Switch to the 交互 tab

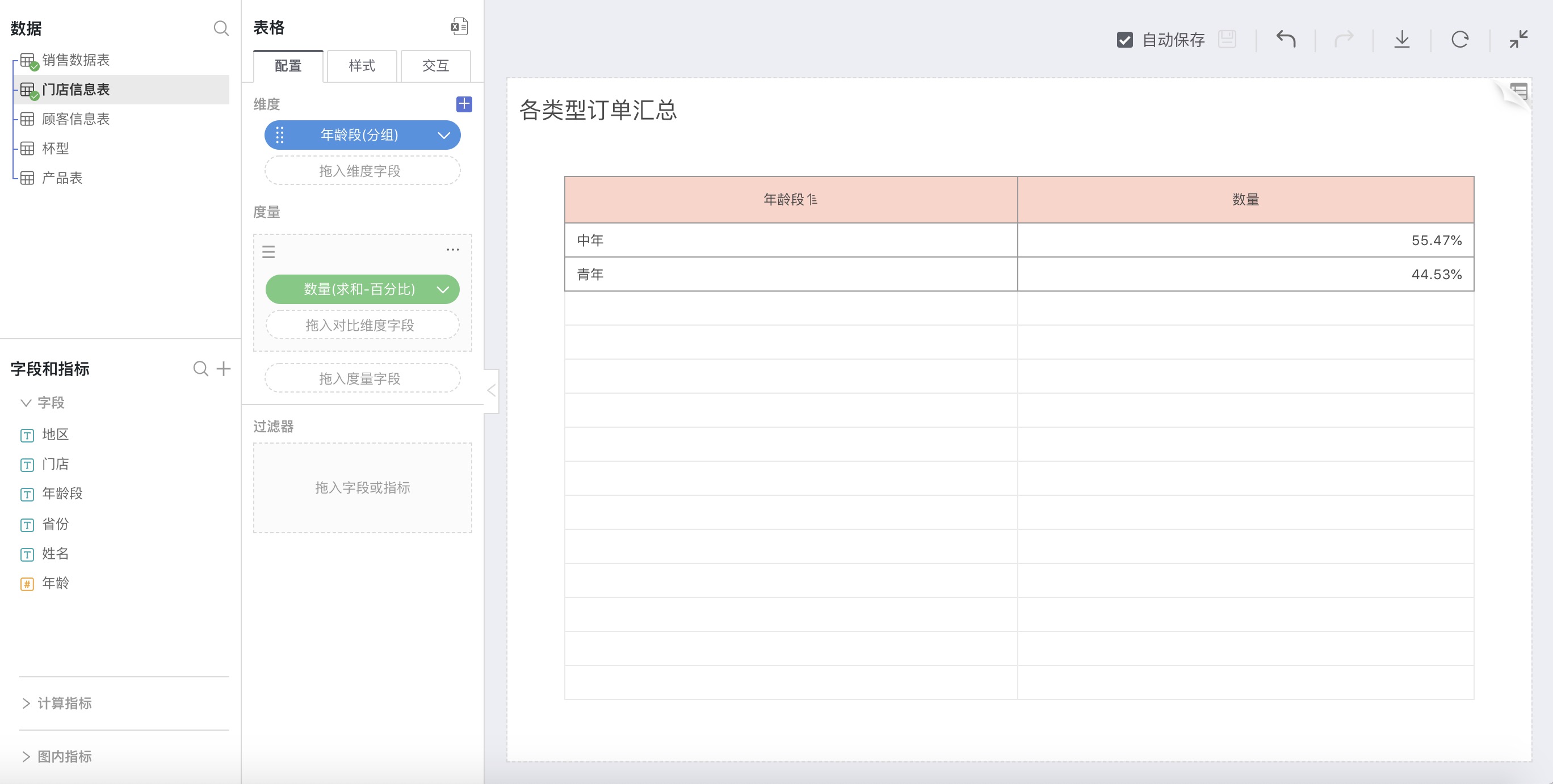(435, 66)
